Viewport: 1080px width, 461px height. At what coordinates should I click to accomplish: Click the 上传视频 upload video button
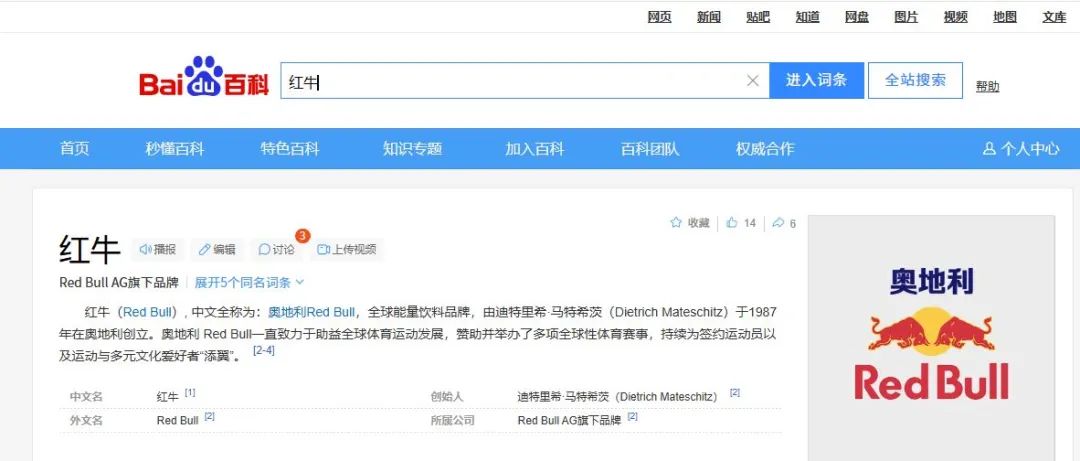(x=346, y=249)
